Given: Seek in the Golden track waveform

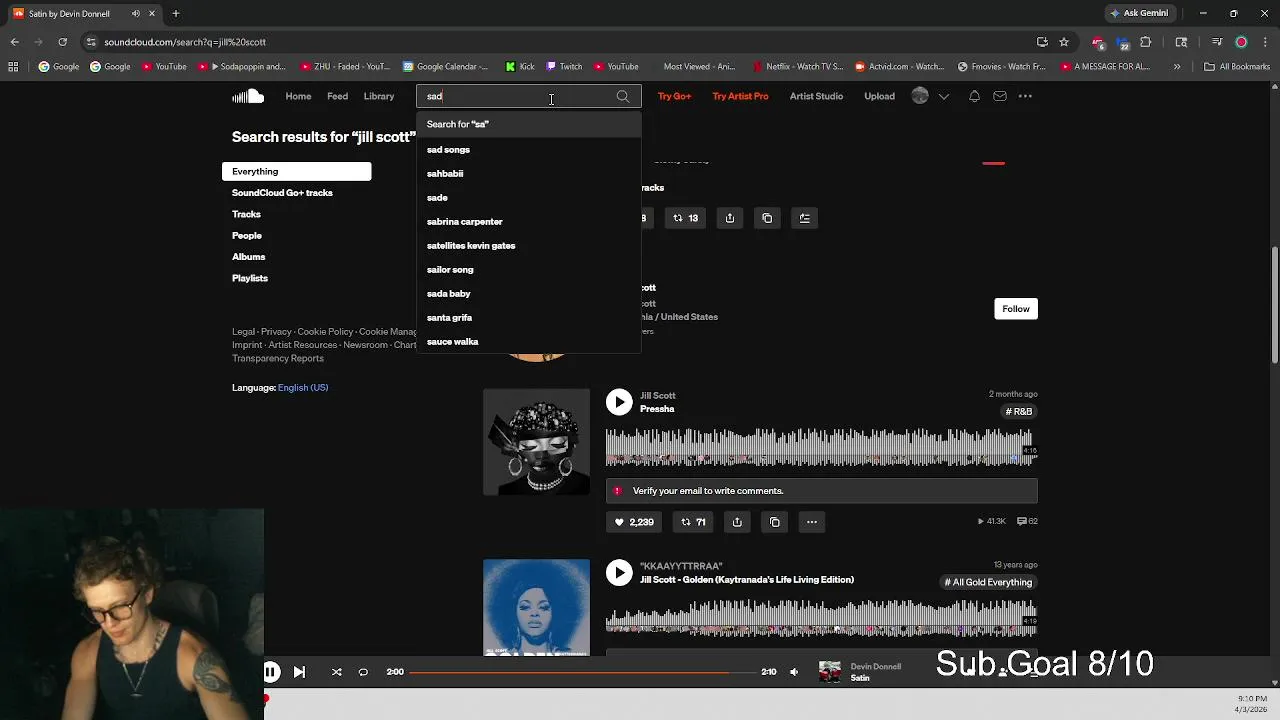Looking at the screenshot, I should (820, 617).
